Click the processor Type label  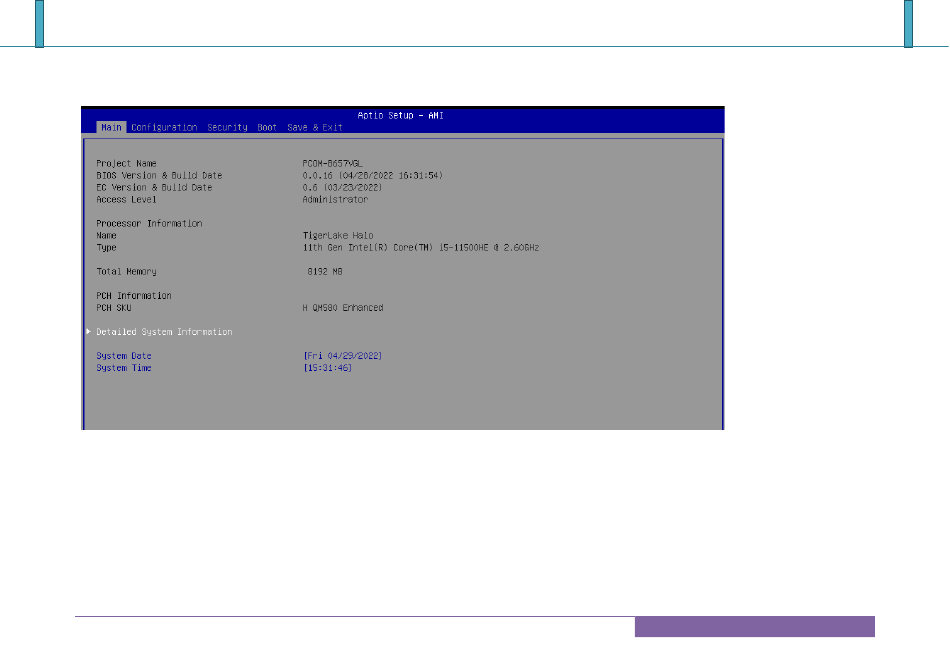click(x=106, y=248)
